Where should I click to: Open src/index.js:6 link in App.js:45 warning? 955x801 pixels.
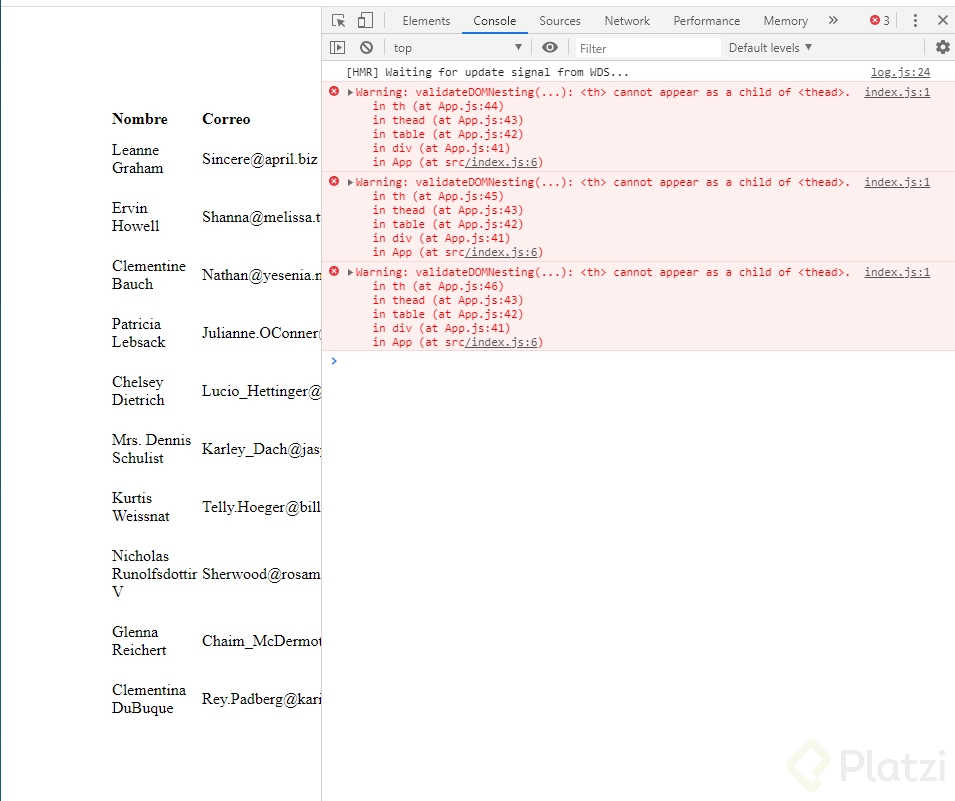(x=502, y=253)
